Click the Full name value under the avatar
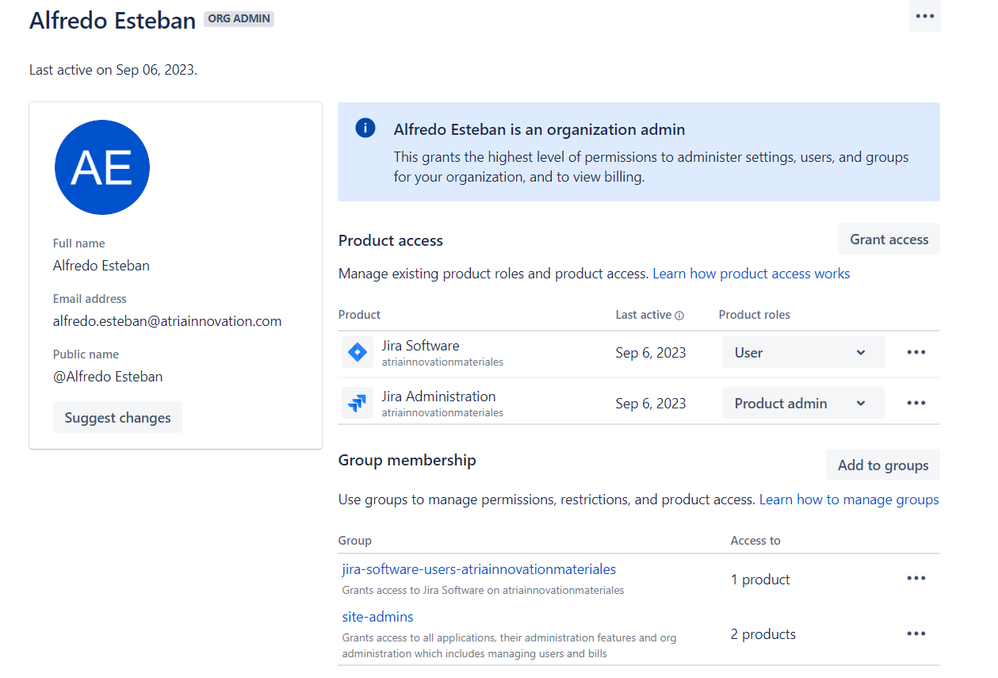 (x=101, y=265)
